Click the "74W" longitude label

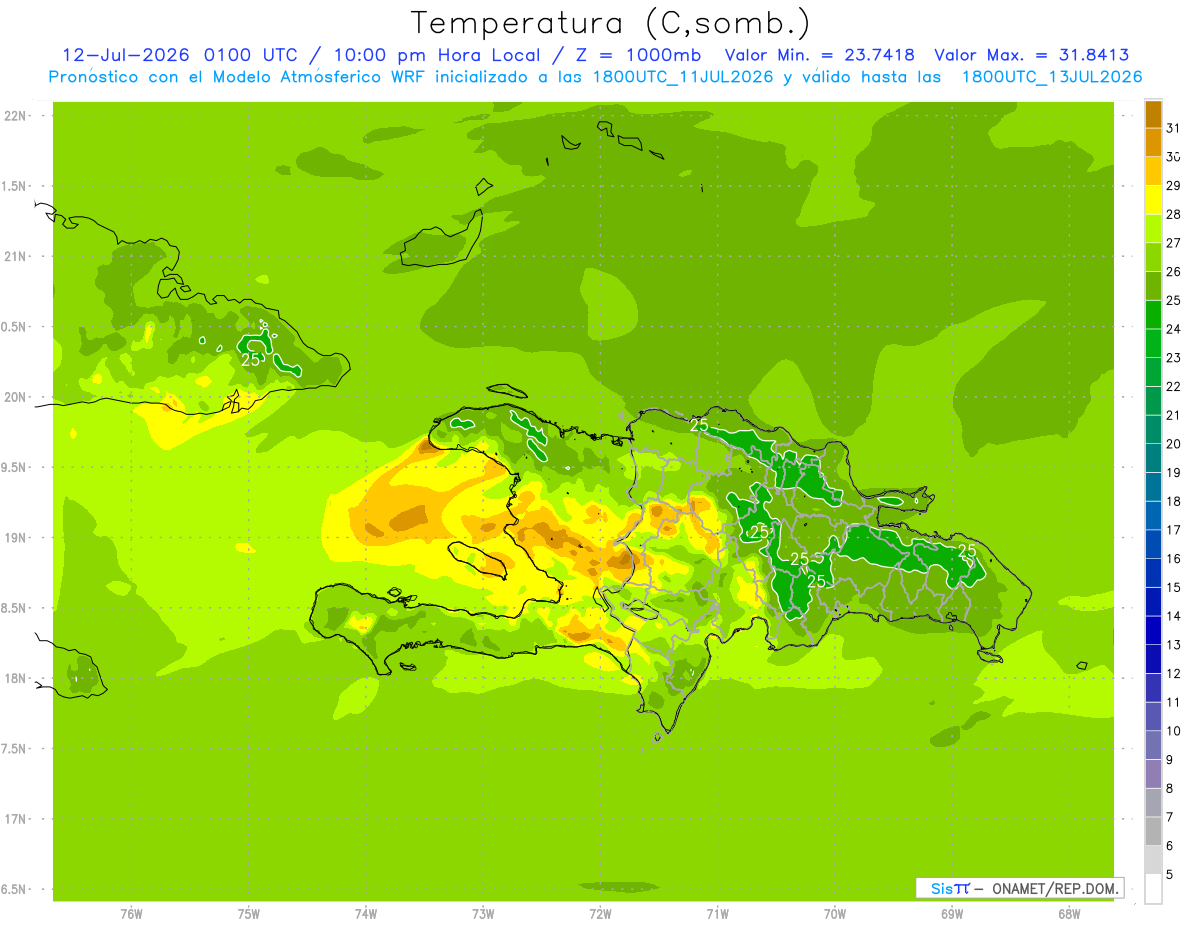[x=366, y=914]
